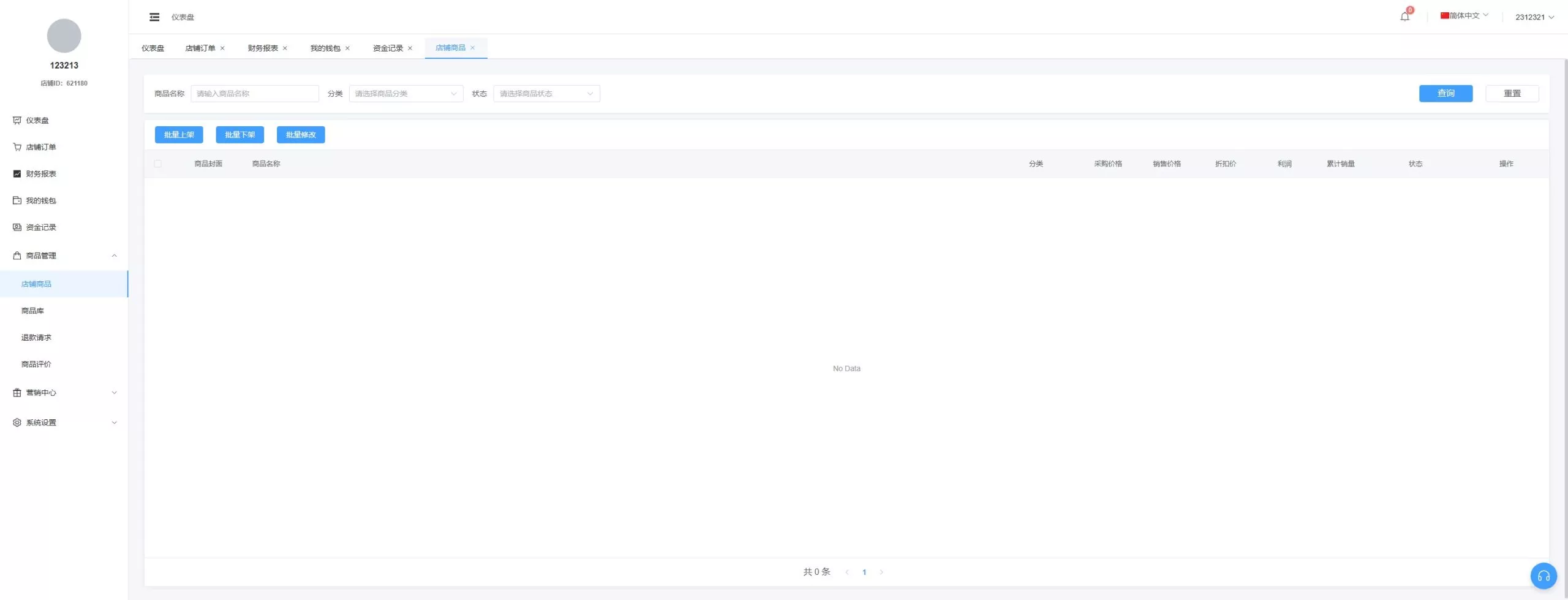Open 商品库 in the sidebar
The width and height of the screenshot is (1568, 600).
tap(32, 311)
